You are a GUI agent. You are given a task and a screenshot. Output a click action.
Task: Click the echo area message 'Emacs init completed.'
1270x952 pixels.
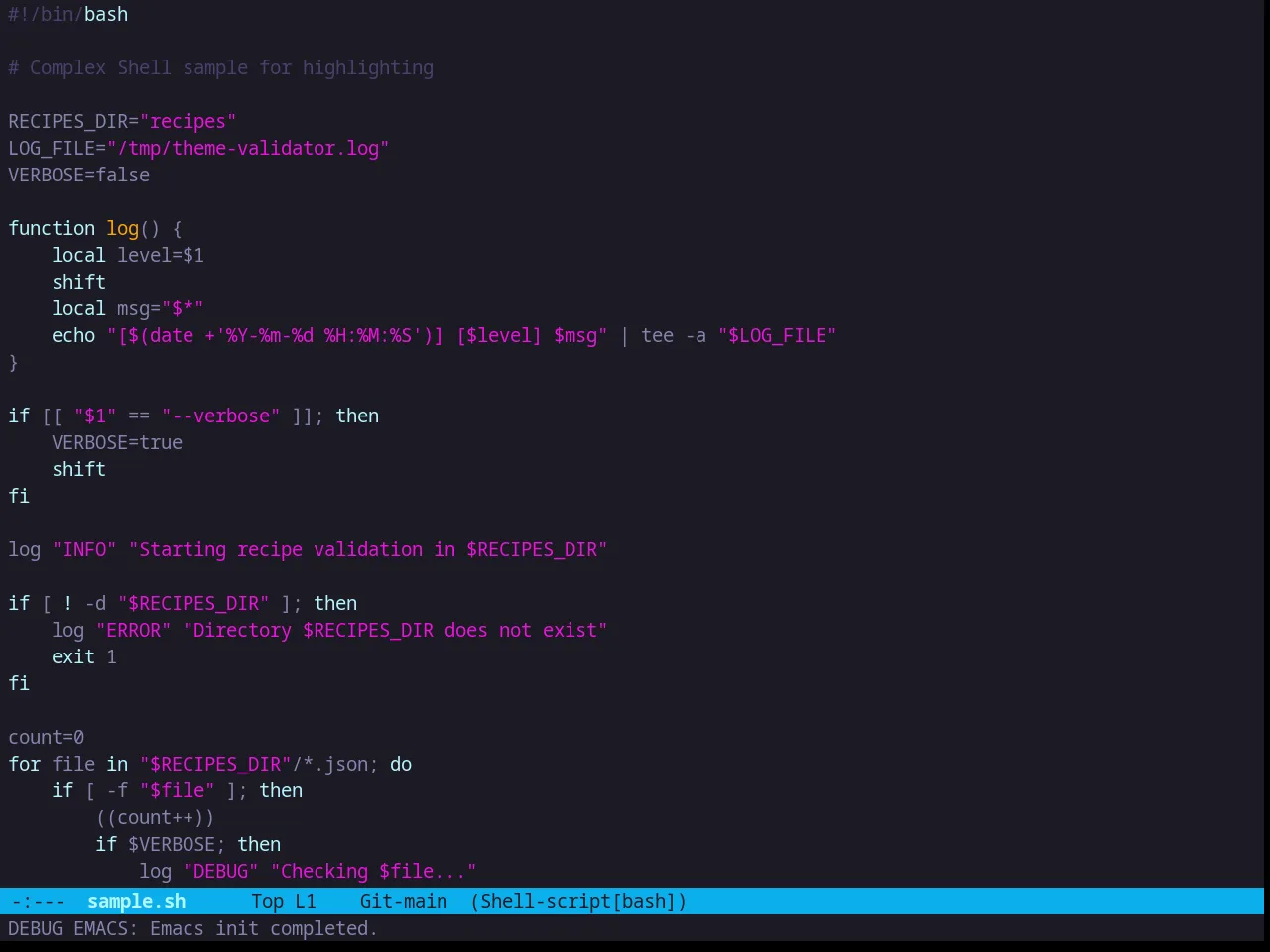pyautogui.click(x=263, y=928)
